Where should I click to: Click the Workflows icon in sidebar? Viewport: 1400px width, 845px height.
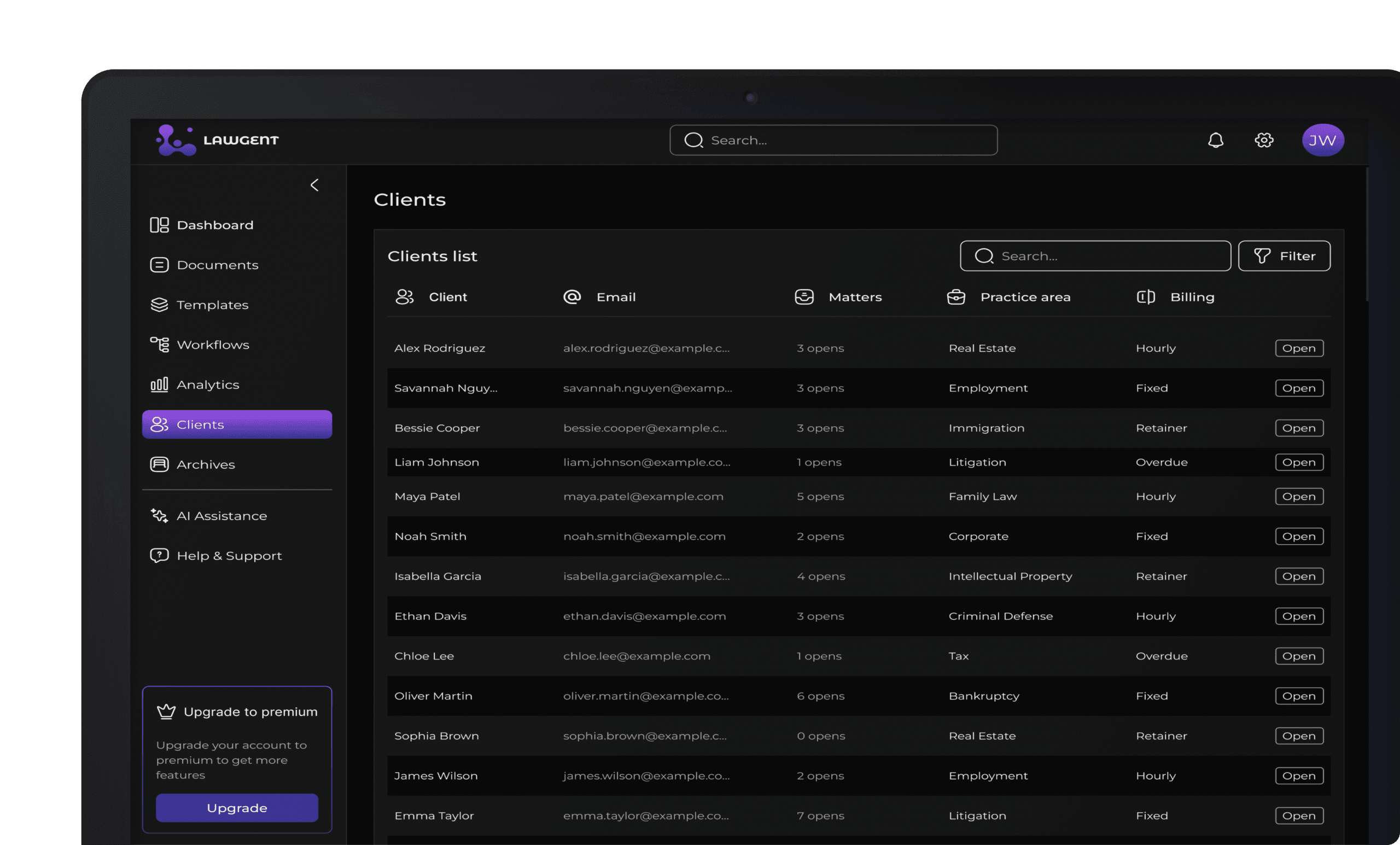pyautogui.click(x=159, y=345)
